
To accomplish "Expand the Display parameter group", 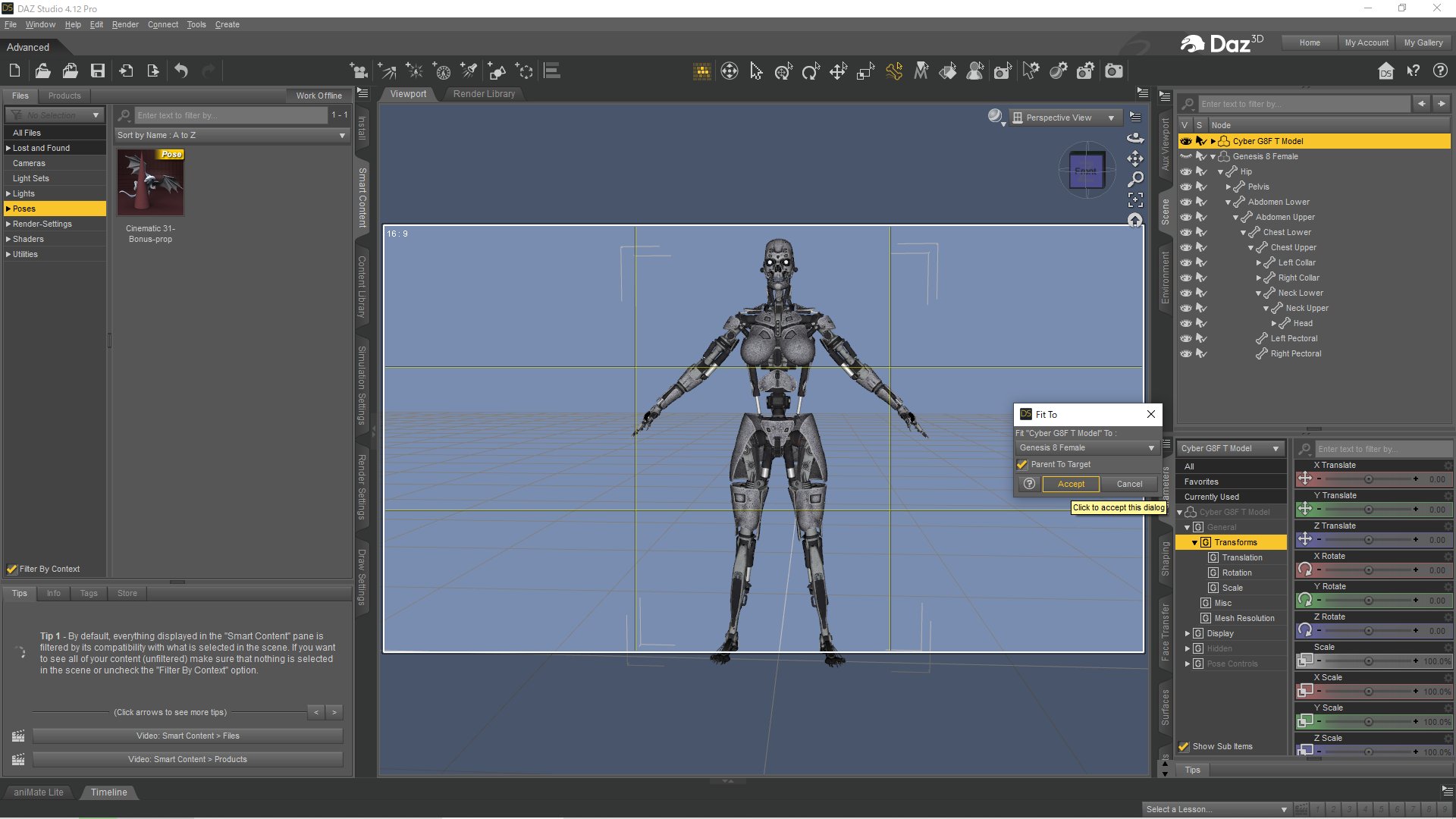I will [1188, 633].
